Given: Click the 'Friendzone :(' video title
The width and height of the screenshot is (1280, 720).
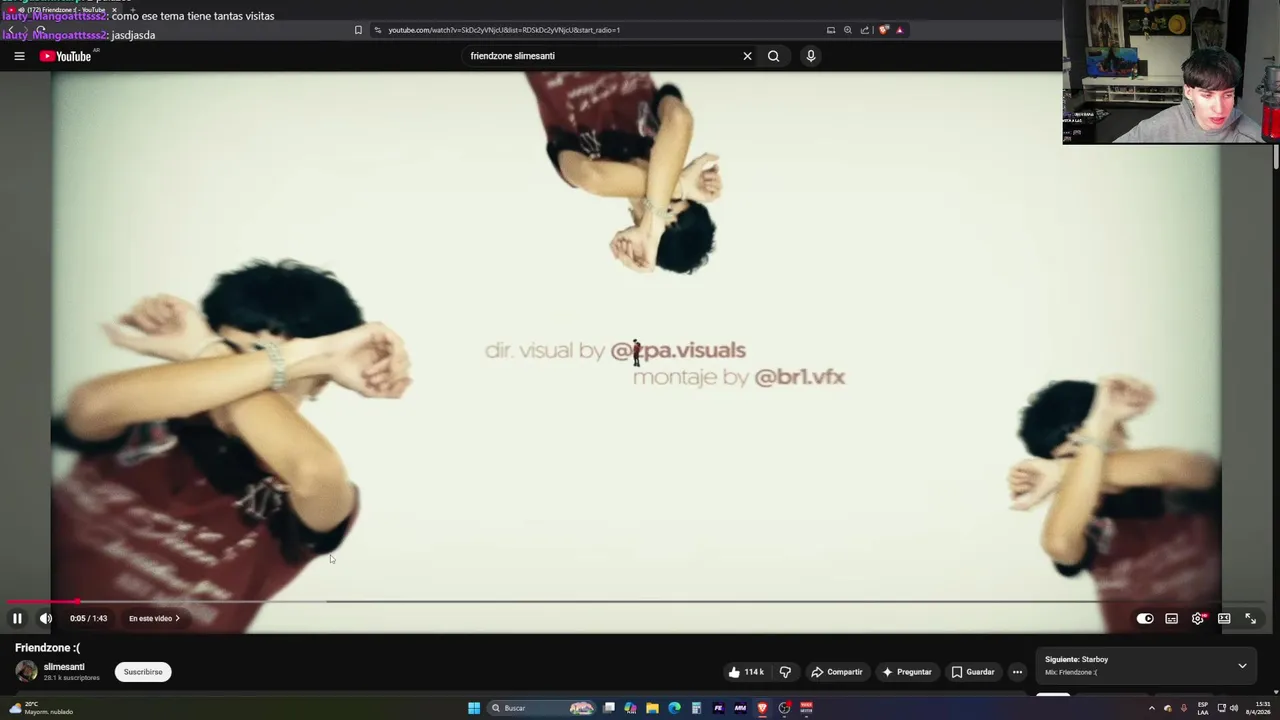Looking at the screenshot, I should [47, 647].
